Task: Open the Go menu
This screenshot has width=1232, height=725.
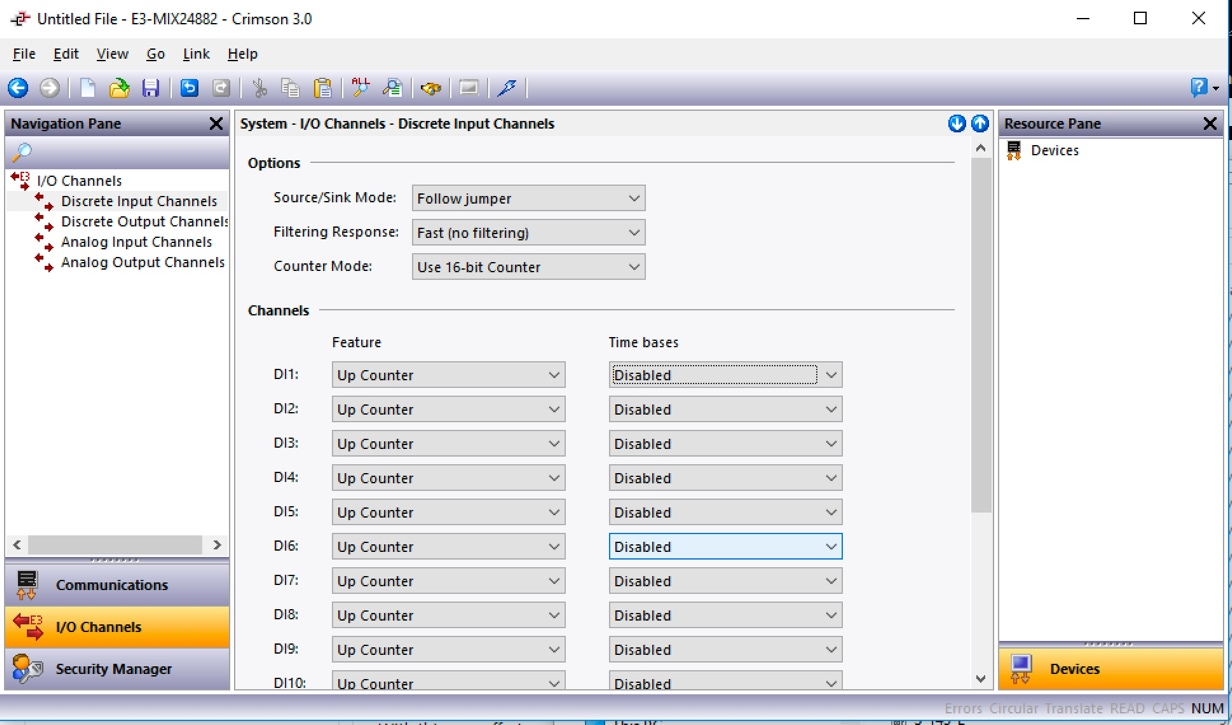Action: [x=155, y=54]
